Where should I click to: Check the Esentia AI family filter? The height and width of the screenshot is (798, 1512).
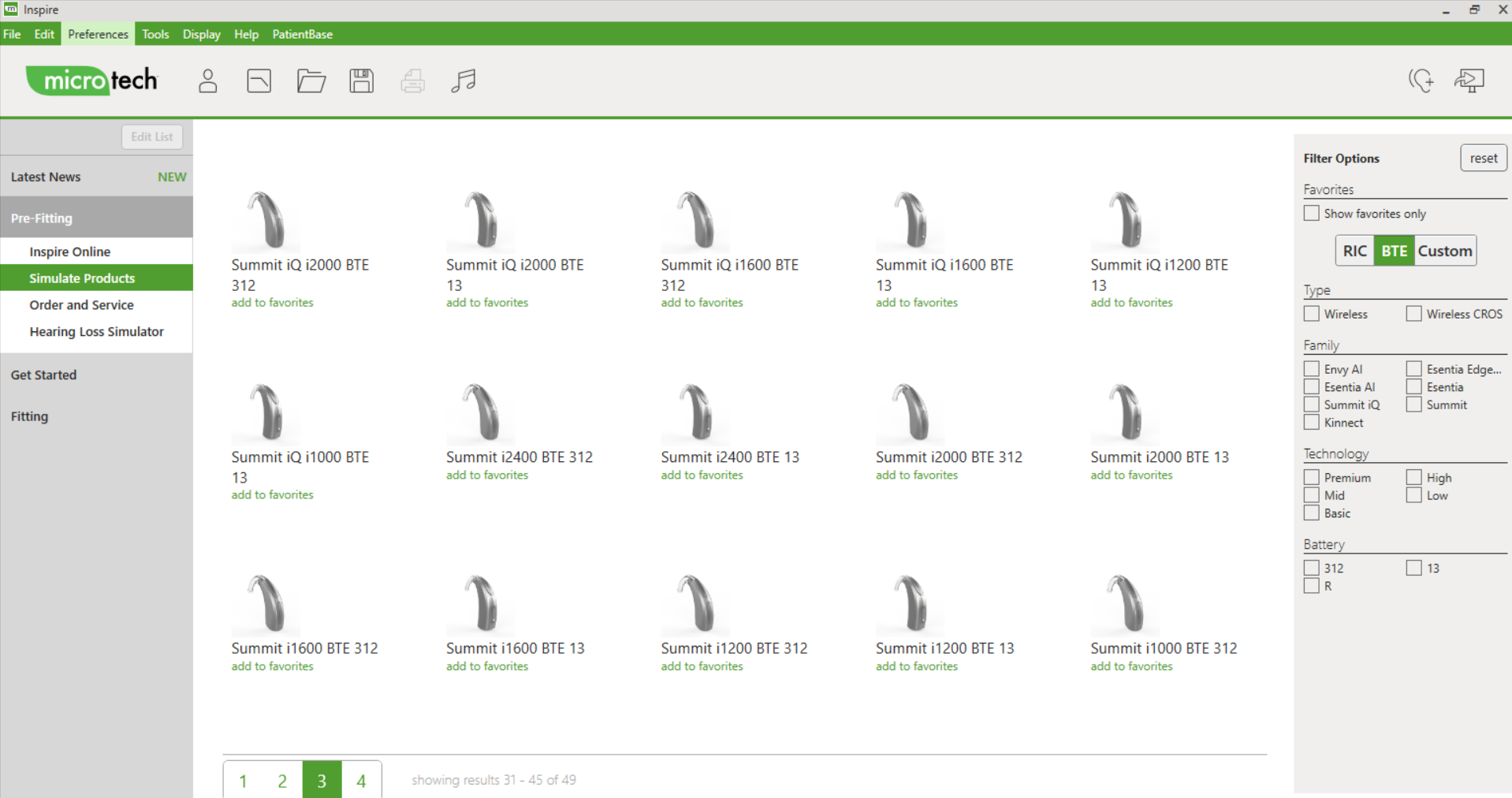[x=1312, y=387]
